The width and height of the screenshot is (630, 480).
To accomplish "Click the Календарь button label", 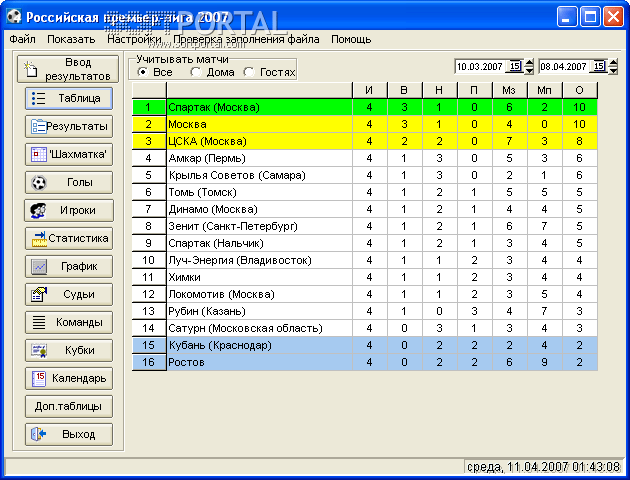I will pos(79,378).
